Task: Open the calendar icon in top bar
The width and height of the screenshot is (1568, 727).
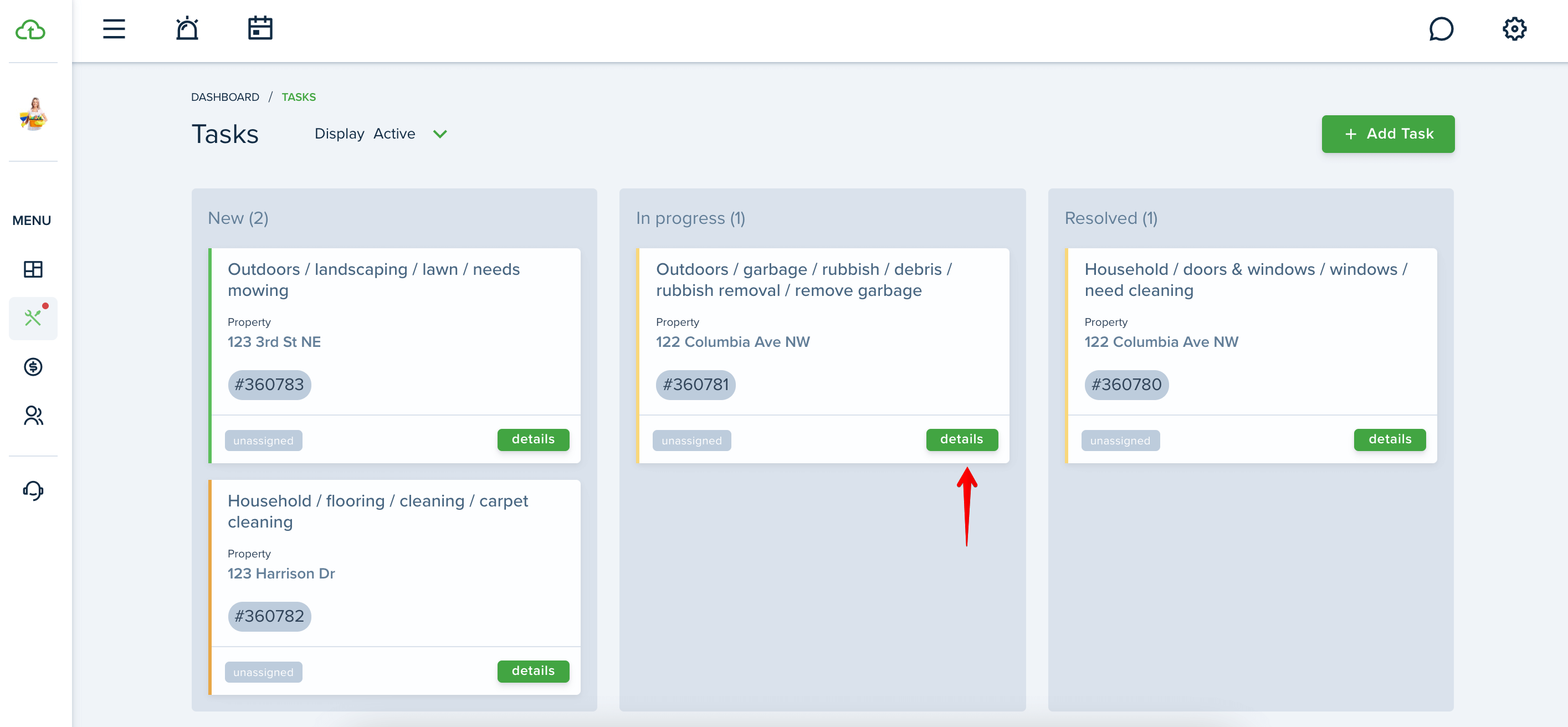Action: click(260, 29)
